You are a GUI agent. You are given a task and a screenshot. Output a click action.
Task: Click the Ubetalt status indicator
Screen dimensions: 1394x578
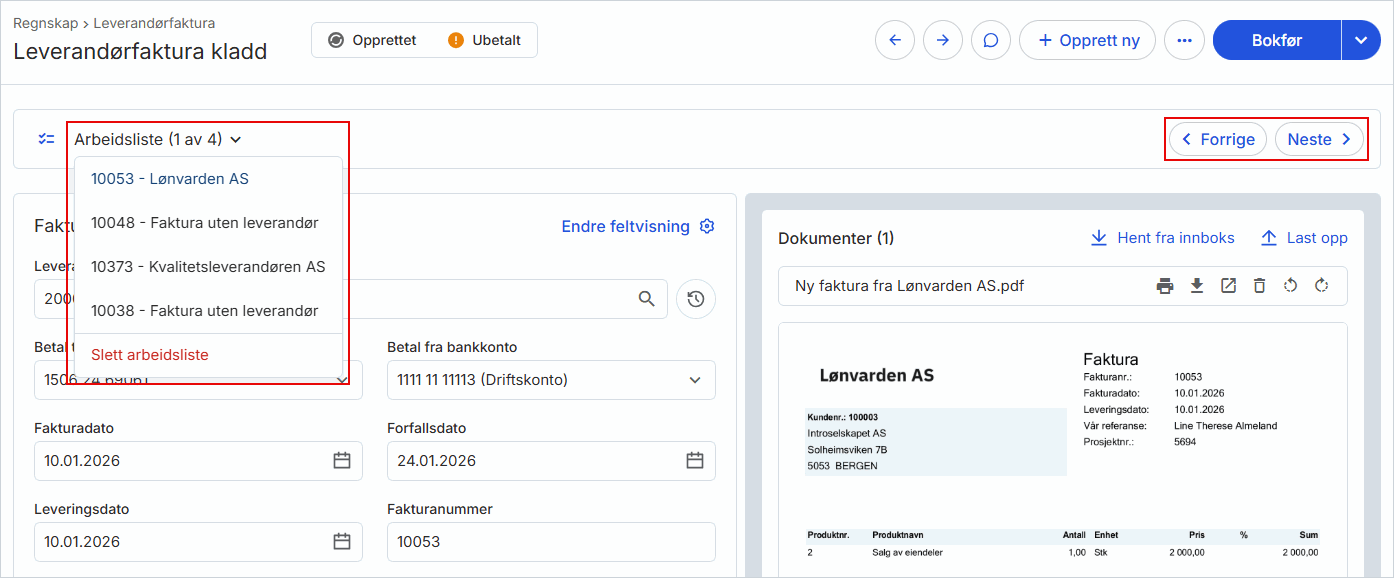coord(485,40)
